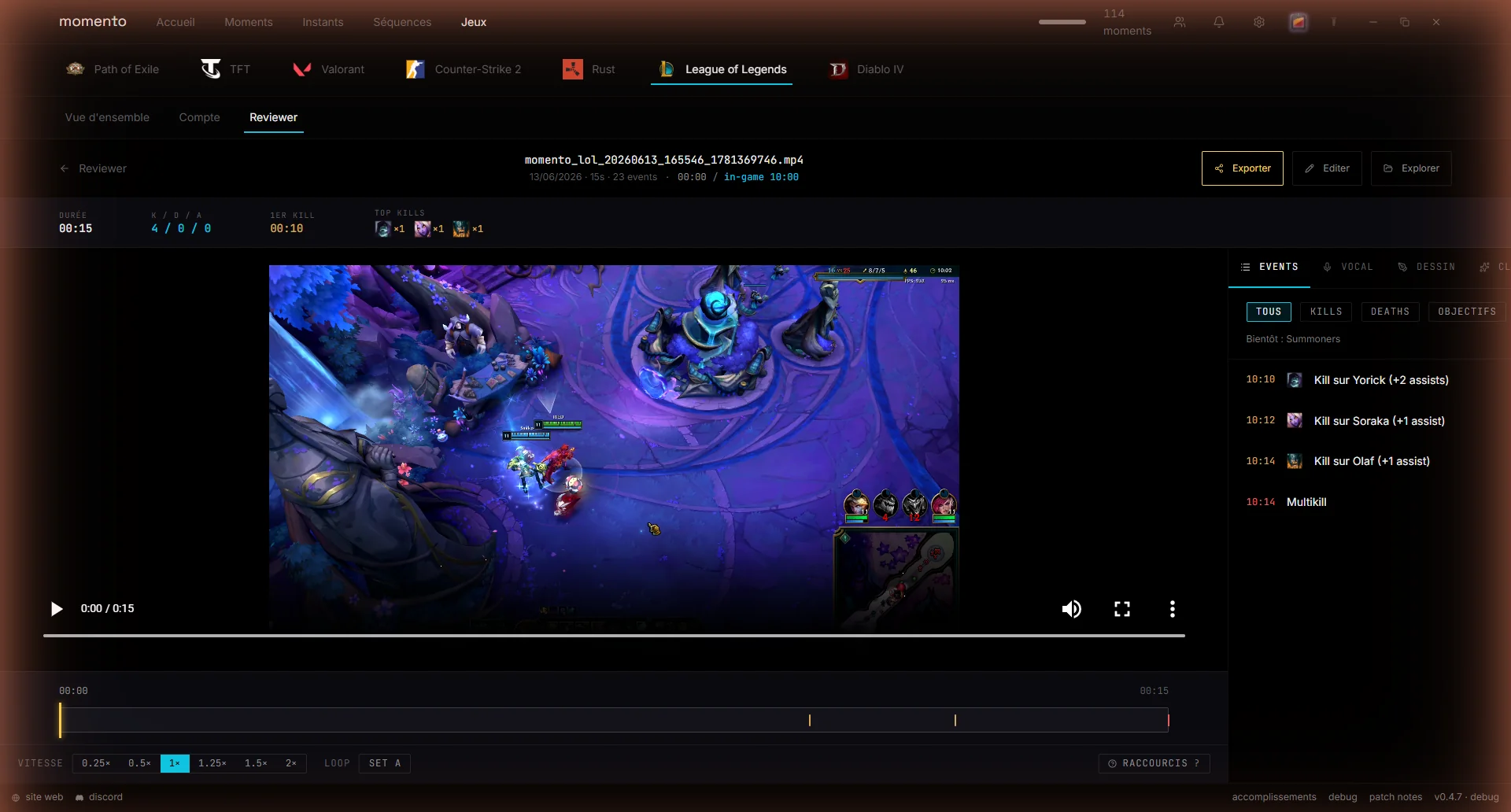Viewport: 1511px width, 812px height.
Task: Open video more options menu
Action: 1173,609
